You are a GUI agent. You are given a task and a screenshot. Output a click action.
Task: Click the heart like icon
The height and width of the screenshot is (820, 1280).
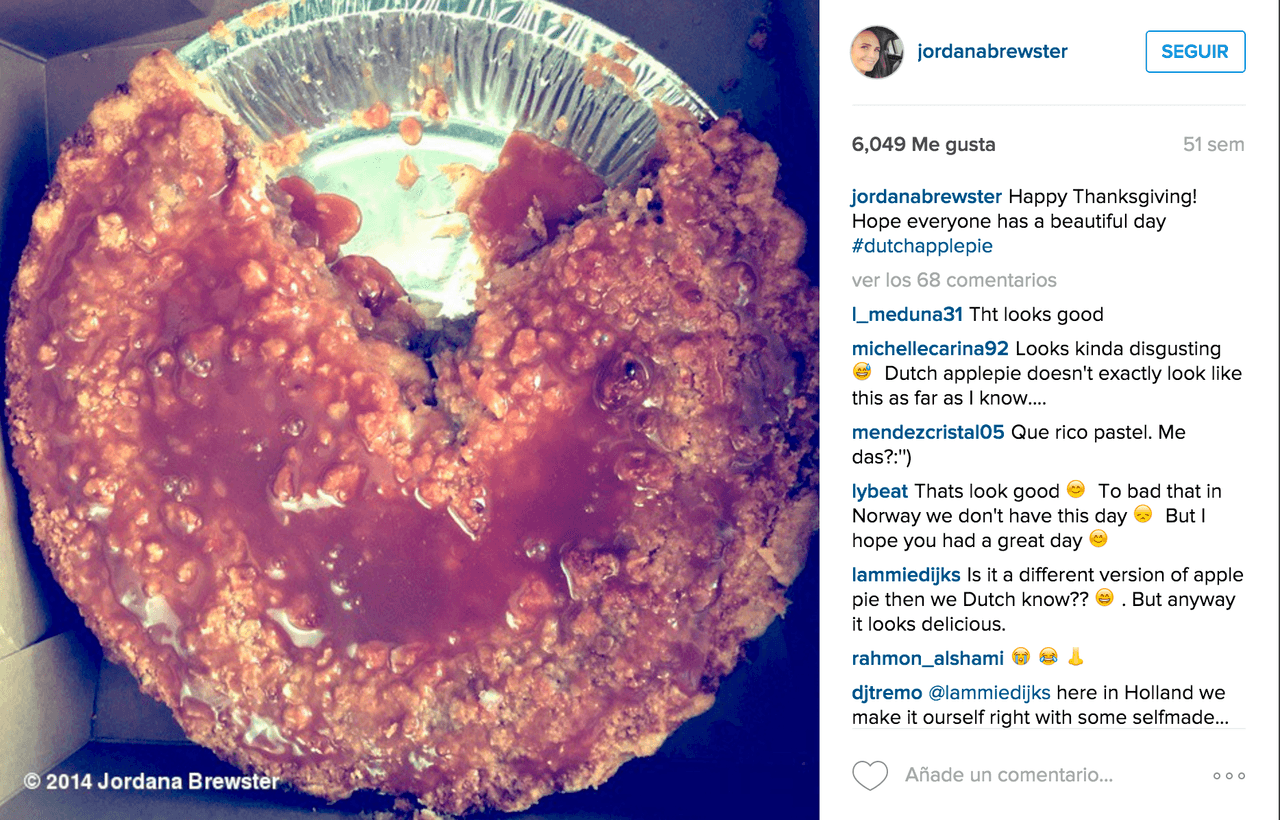[x=870, y=775]
